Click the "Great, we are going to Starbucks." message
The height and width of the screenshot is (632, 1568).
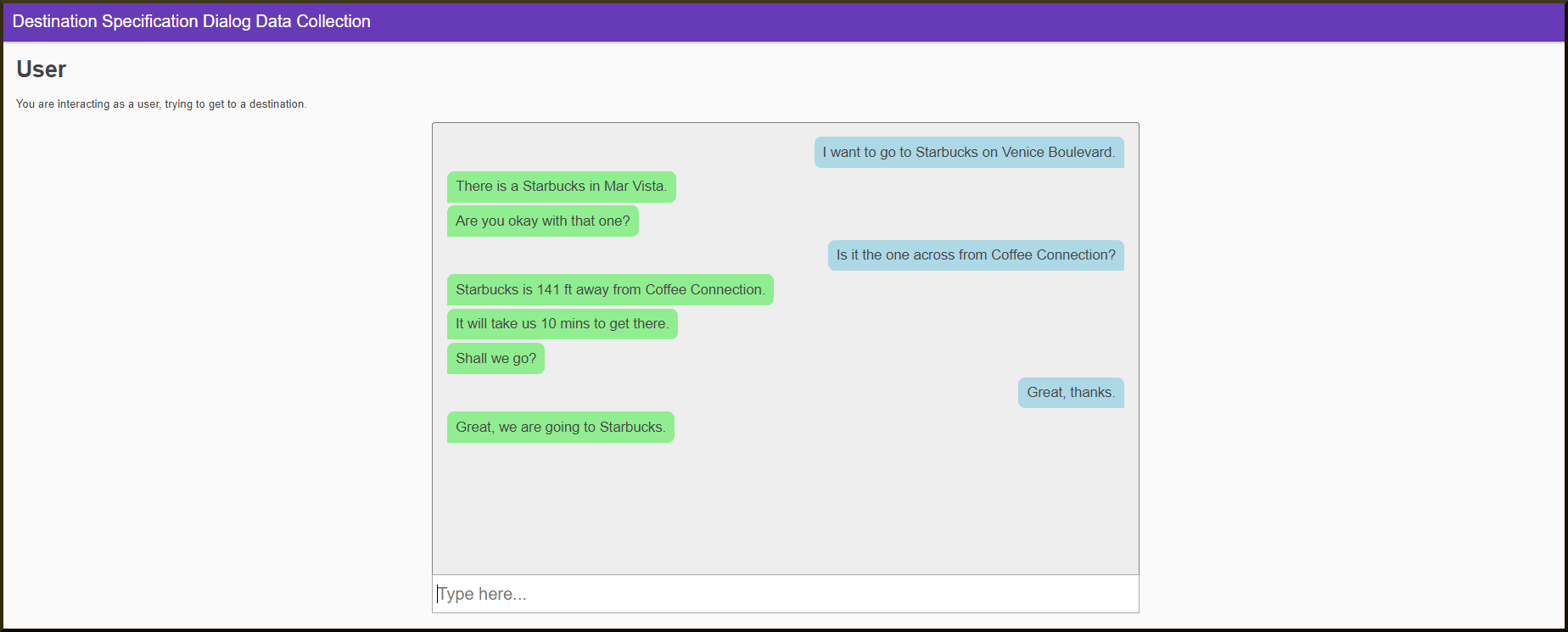[x=561, y=428]
